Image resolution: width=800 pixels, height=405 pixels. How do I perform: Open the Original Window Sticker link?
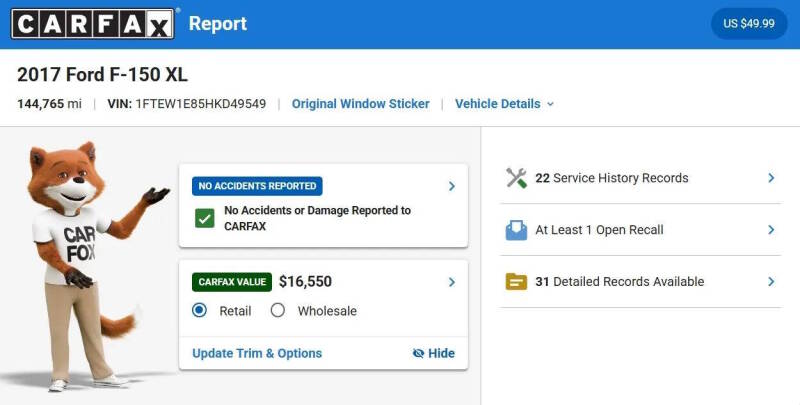pos(360,104)
